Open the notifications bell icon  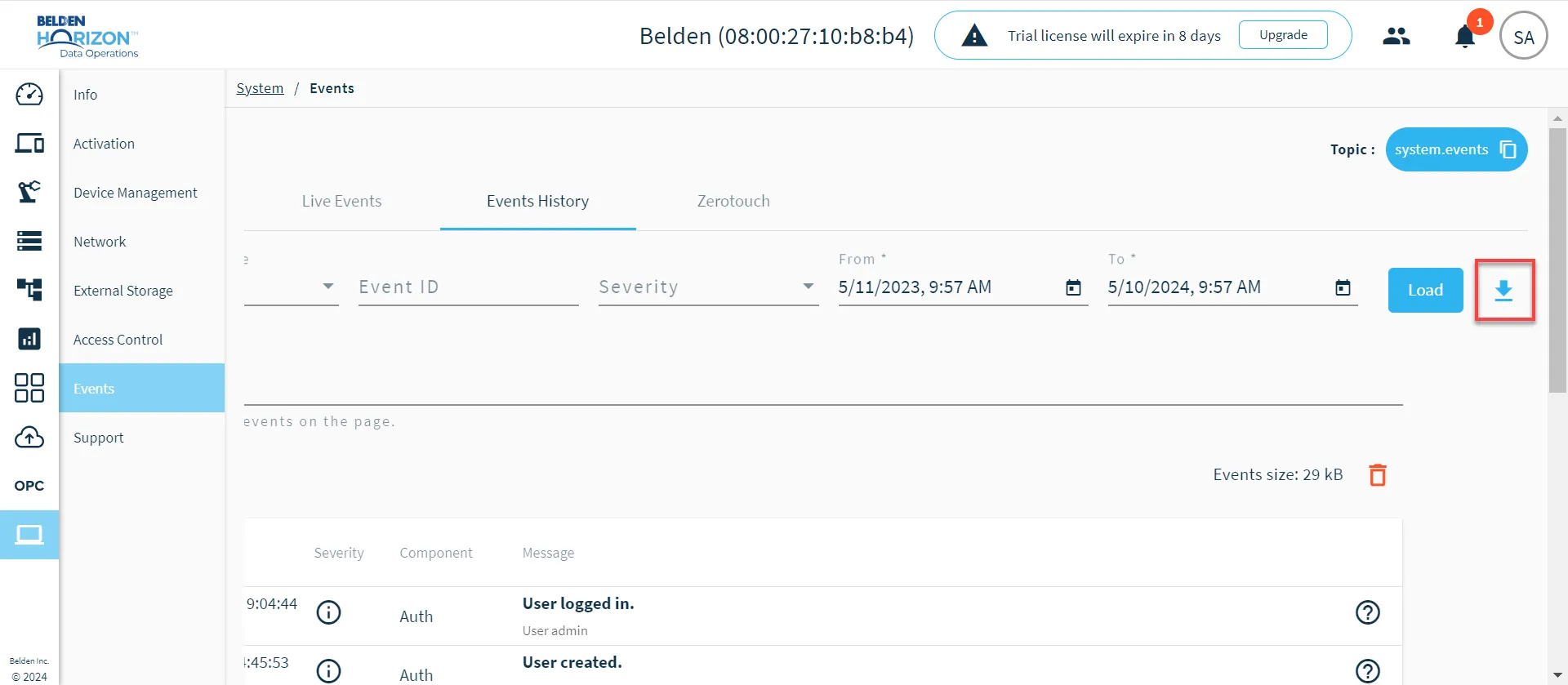point(1465,37)
